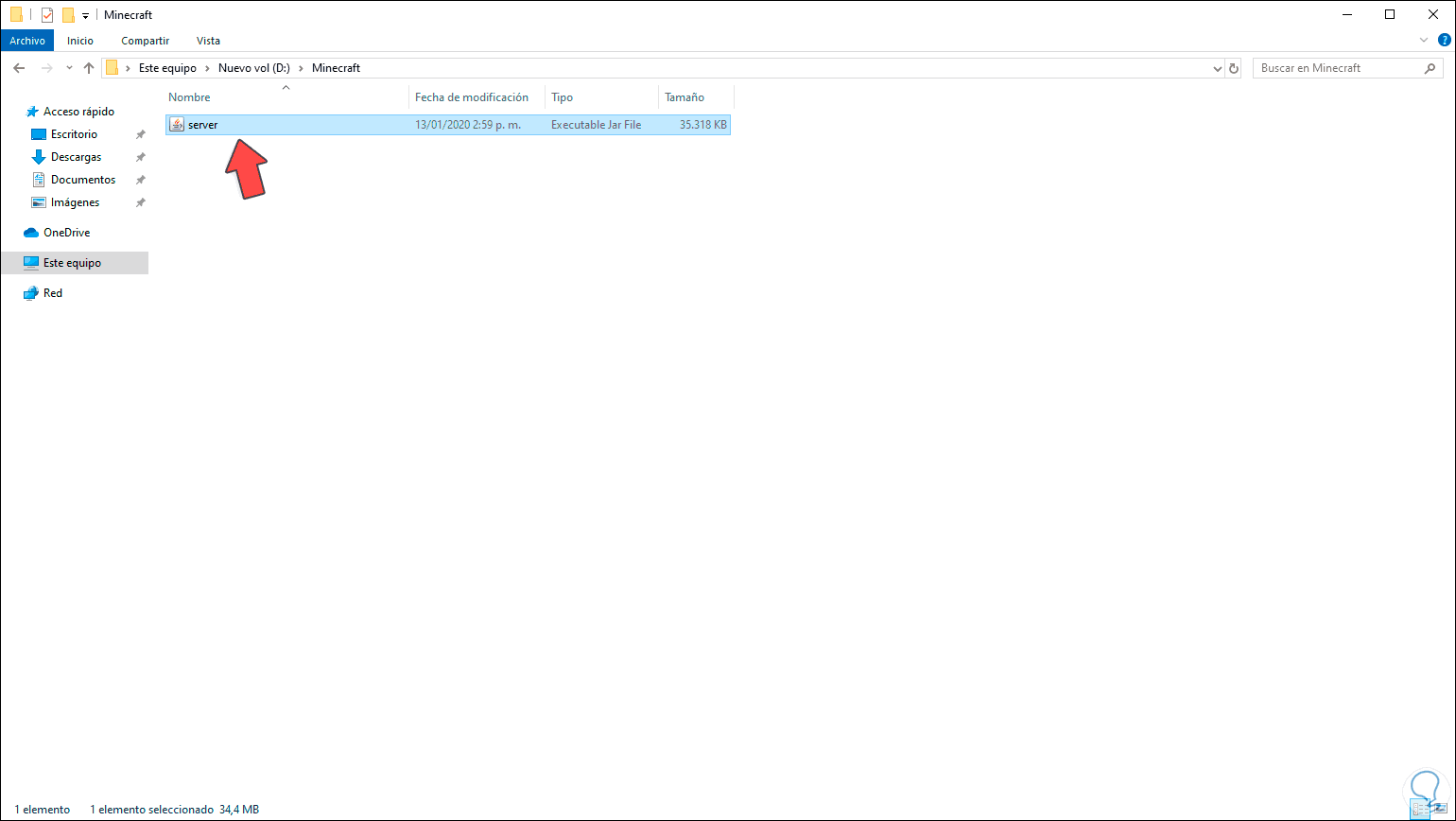Viewport: 1456px width, 821px height.
Task: Go up one folder level
Action: [89, 68]
